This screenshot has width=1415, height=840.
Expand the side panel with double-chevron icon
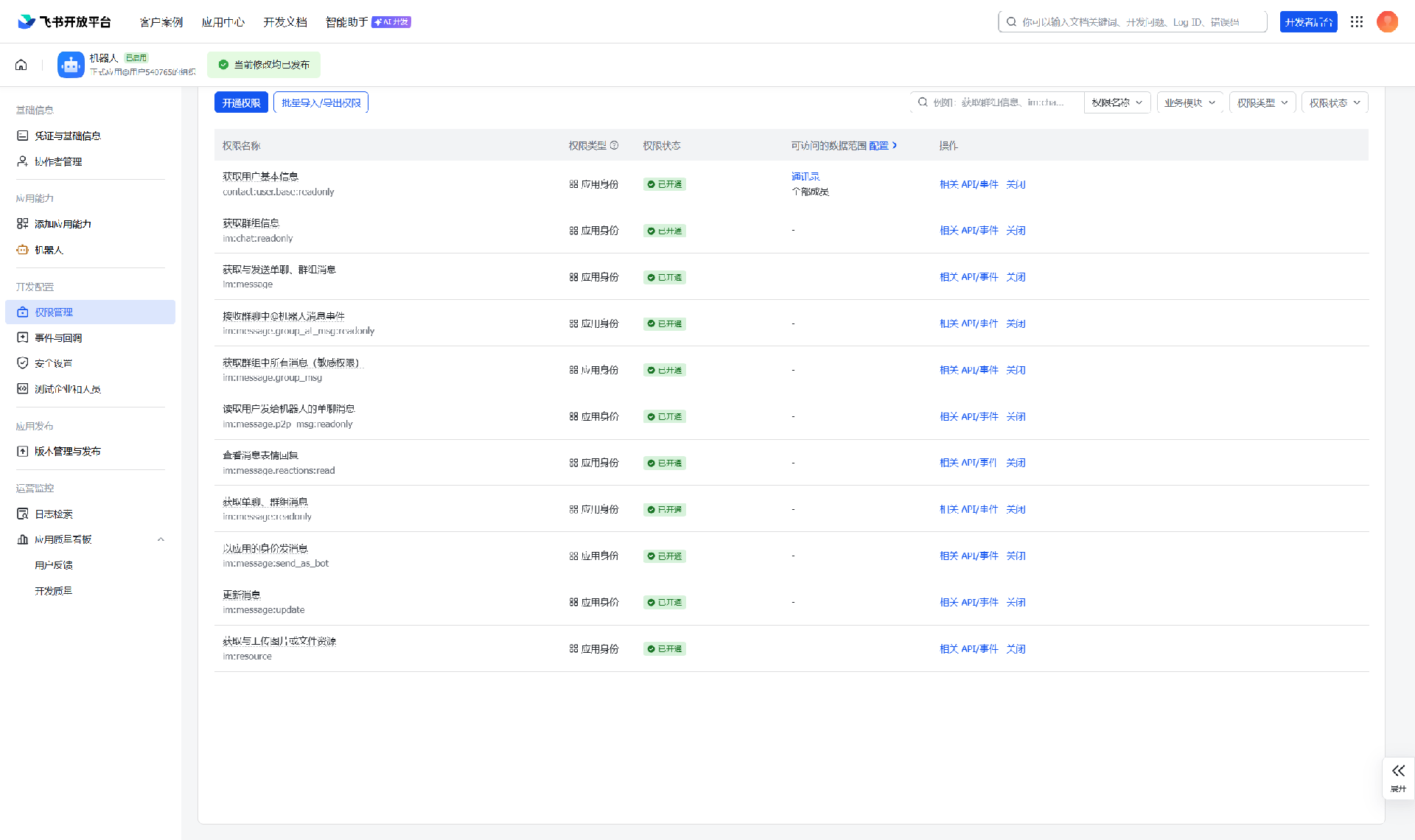(1398, 771)
